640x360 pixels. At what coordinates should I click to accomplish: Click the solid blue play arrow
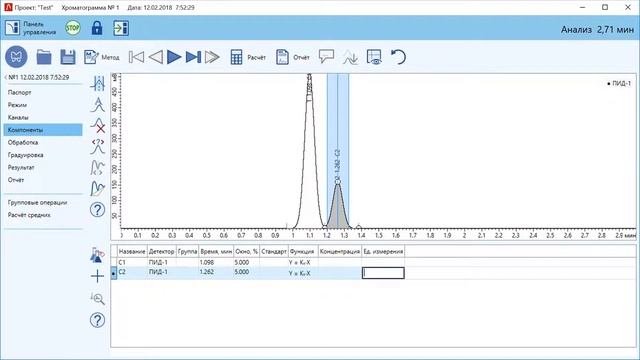(174, 57)
